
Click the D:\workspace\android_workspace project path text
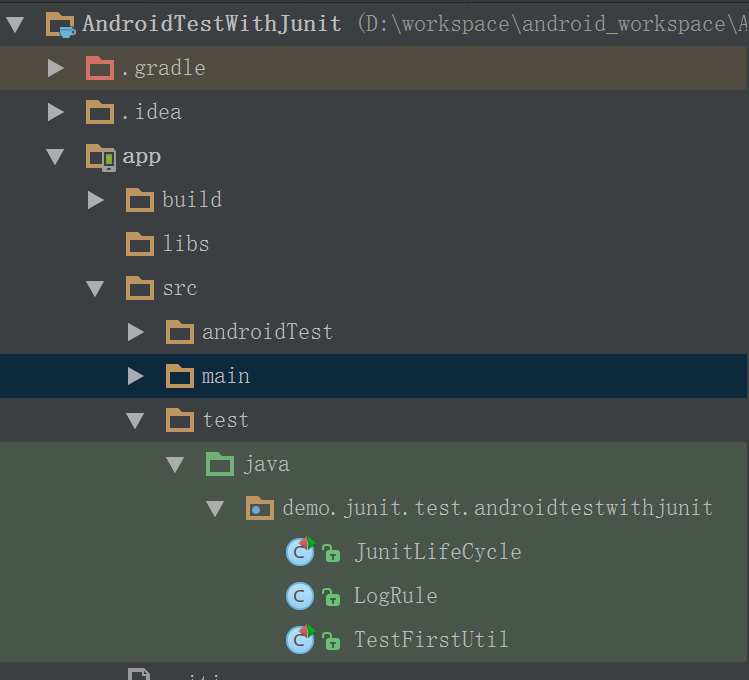pos(553,24)
